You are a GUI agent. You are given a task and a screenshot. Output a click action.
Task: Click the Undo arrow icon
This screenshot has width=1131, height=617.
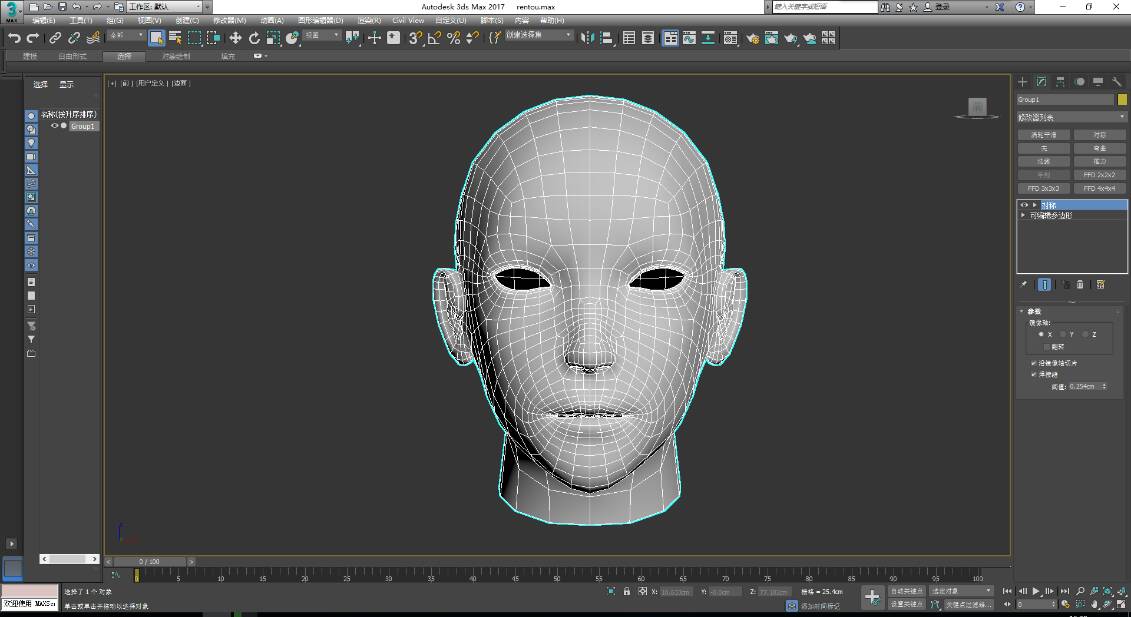[x=14, y=38]
